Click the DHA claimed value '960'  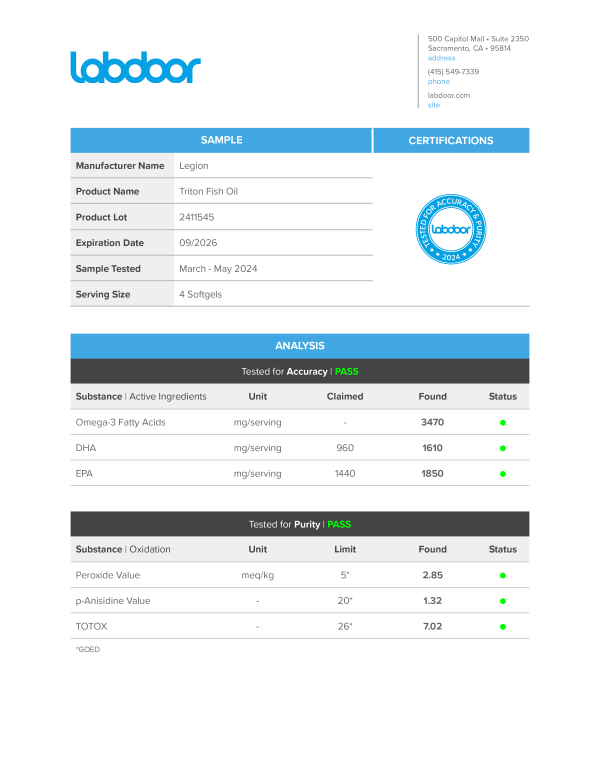[345, 448]
